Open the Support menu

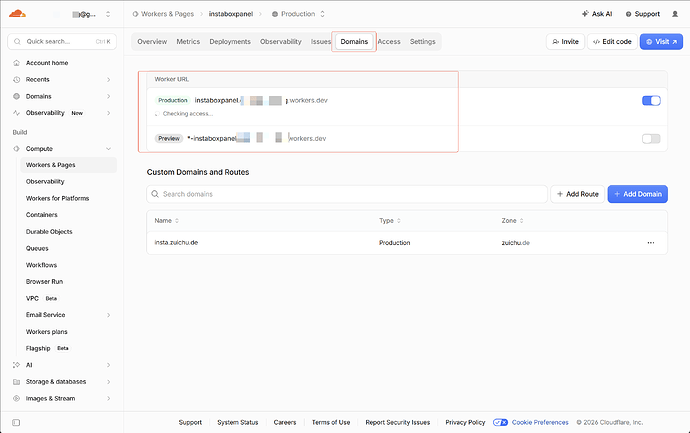(643, 14)
